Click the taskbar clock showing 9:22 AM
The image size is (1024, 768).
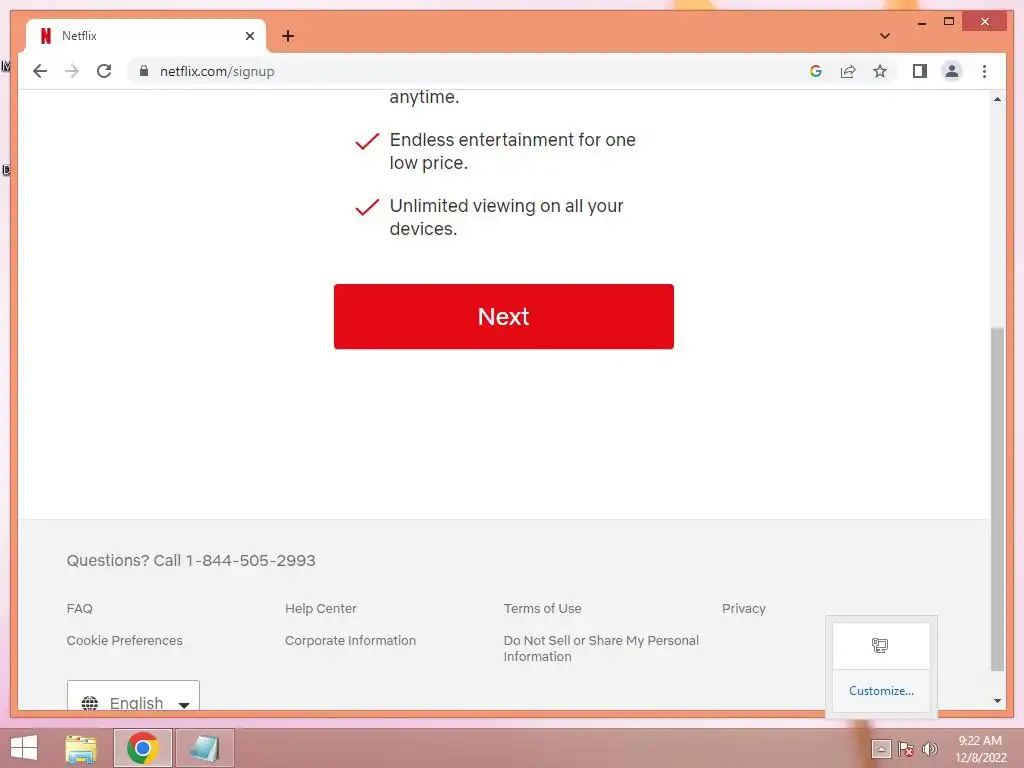pos(980,749)
